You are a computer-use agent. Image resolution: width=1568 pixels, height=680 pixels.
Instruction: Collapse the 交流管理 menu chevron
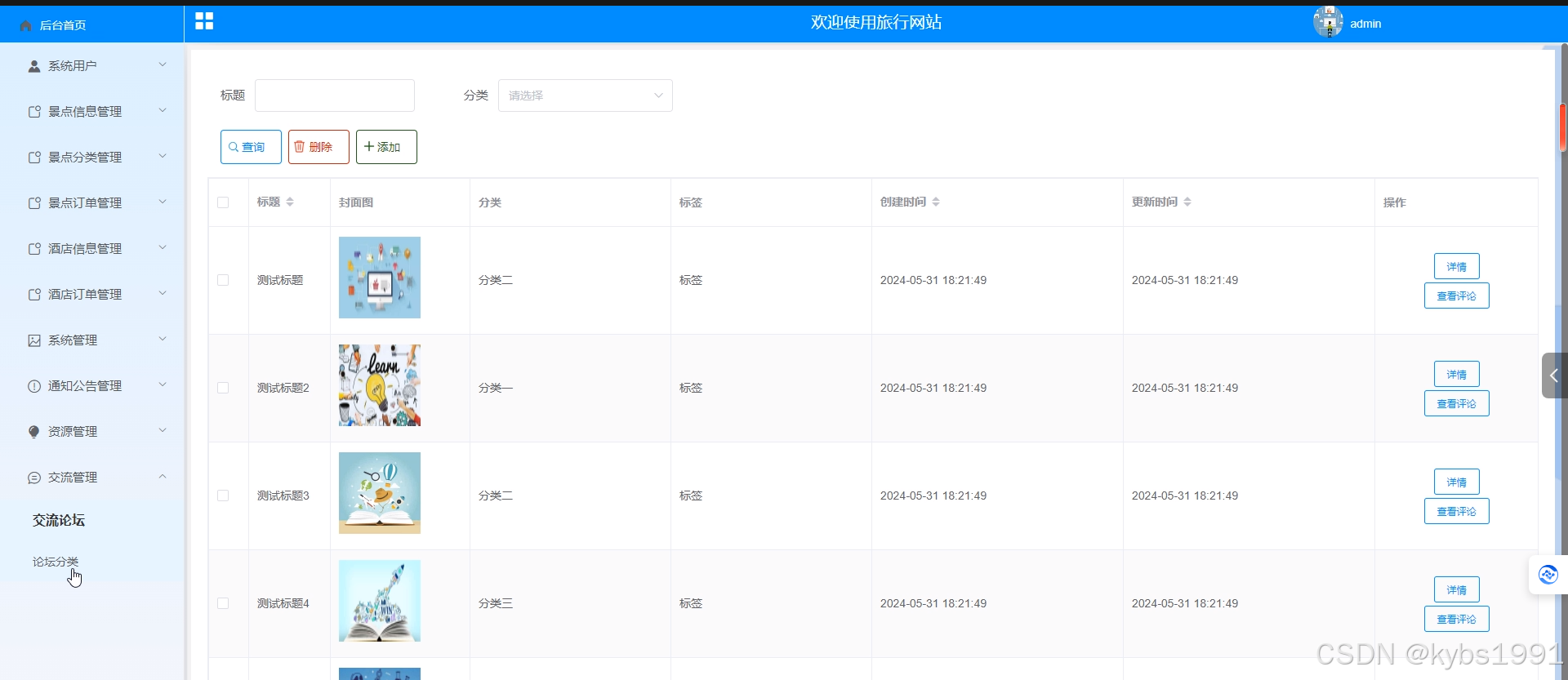point(163,476)
